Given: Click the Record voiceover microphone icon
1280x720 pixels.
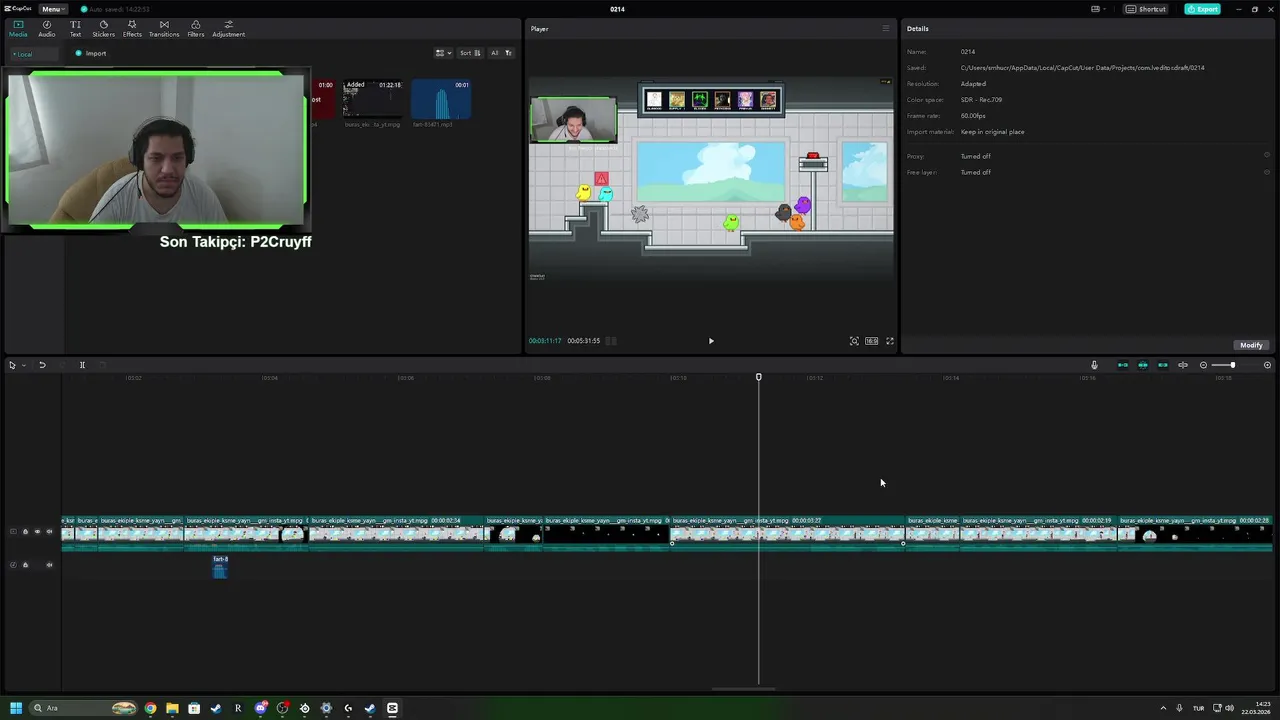Looking at the screenshot, I should pyautogui.click(x=1094, y=365).
